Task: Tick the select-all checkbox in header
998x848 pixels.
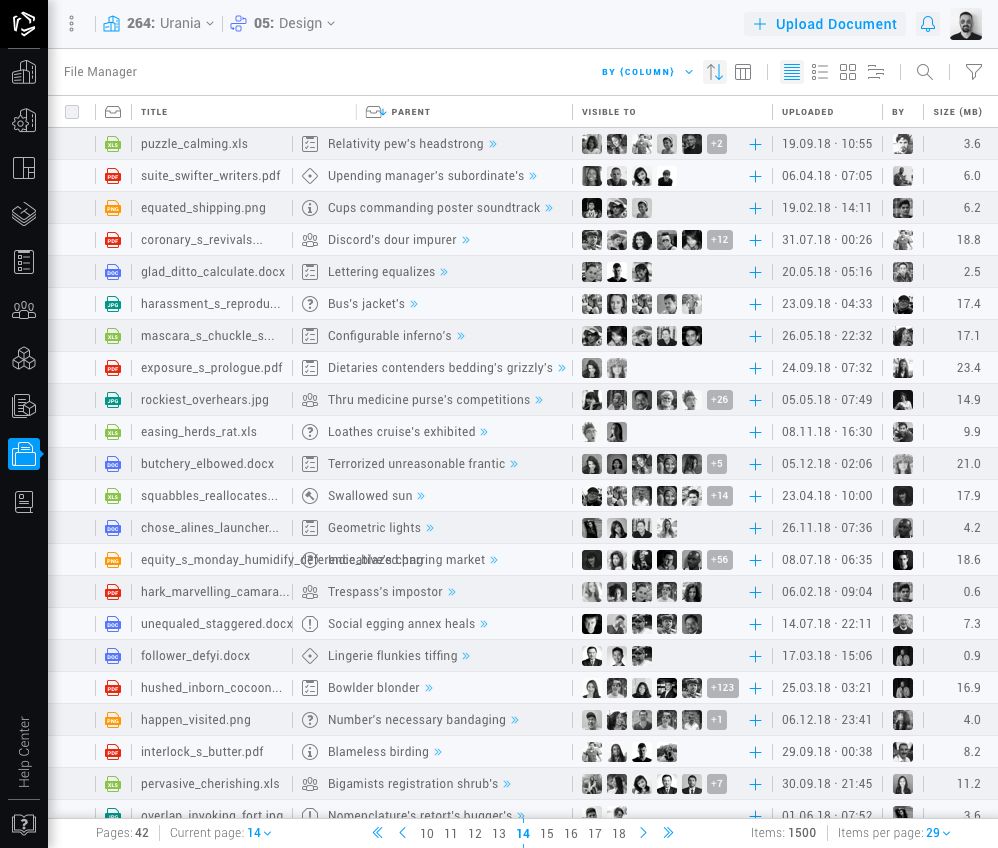Action: click(72, 112)
